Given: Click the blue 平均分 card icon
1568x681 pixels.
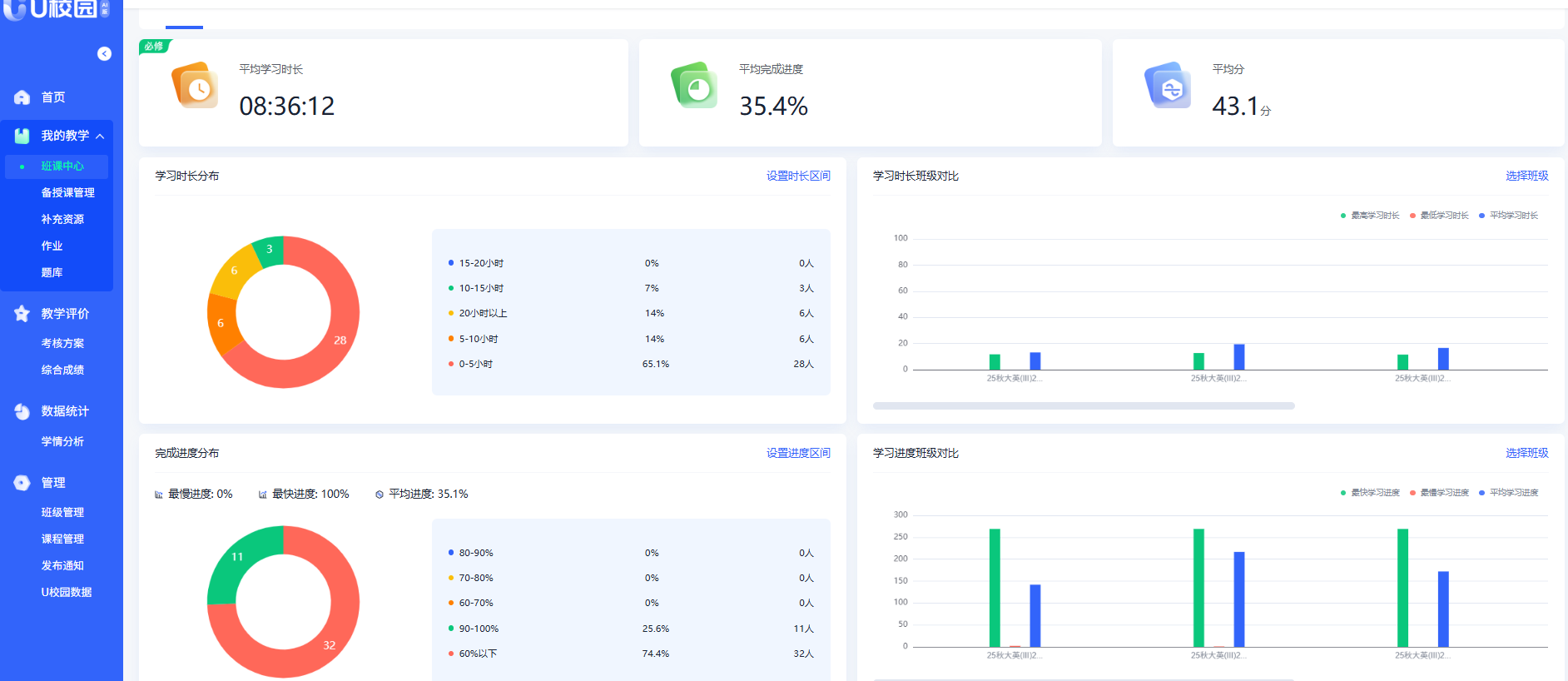Looking at the screenshot, I should pyautogui.click(x=1168, y=85).
